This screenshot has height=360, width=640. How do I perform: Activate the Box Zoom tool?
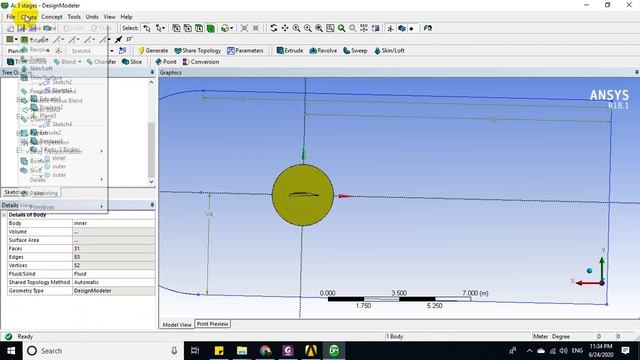pos(307,28)
